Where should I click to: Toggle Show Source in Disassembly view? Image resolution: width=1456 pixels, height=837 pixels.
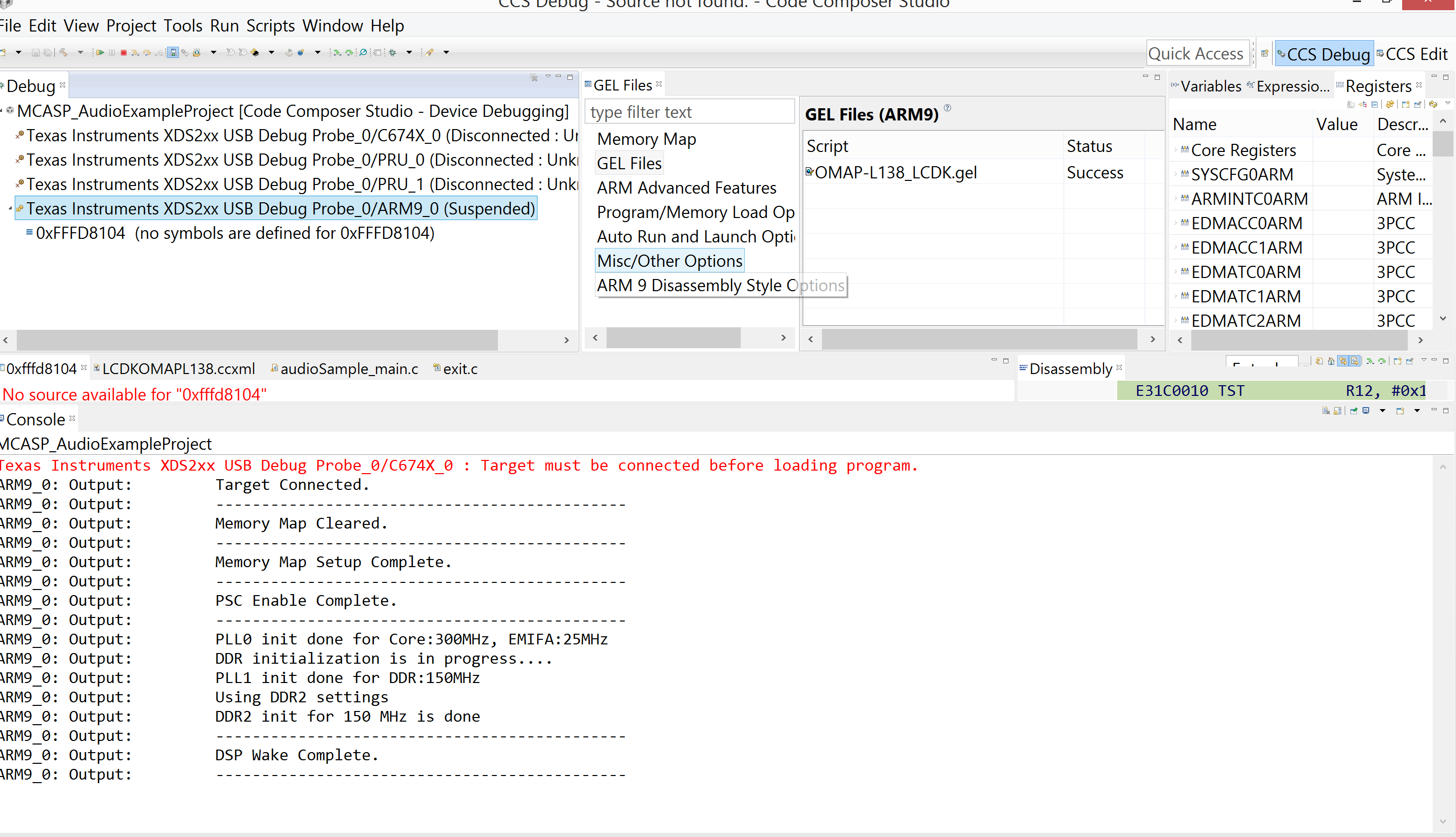point(1355,361)
